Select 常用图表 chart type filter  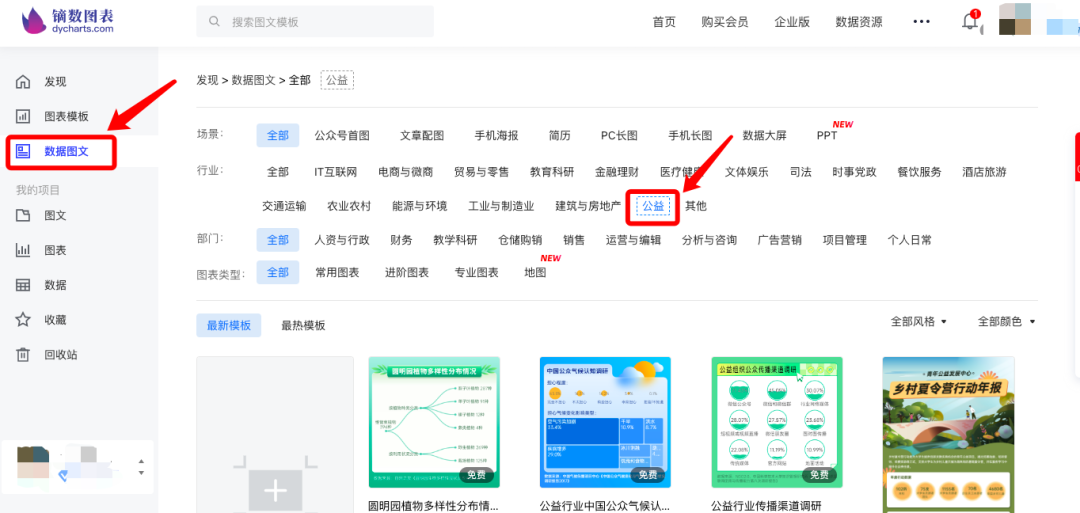tap(337, 273)
